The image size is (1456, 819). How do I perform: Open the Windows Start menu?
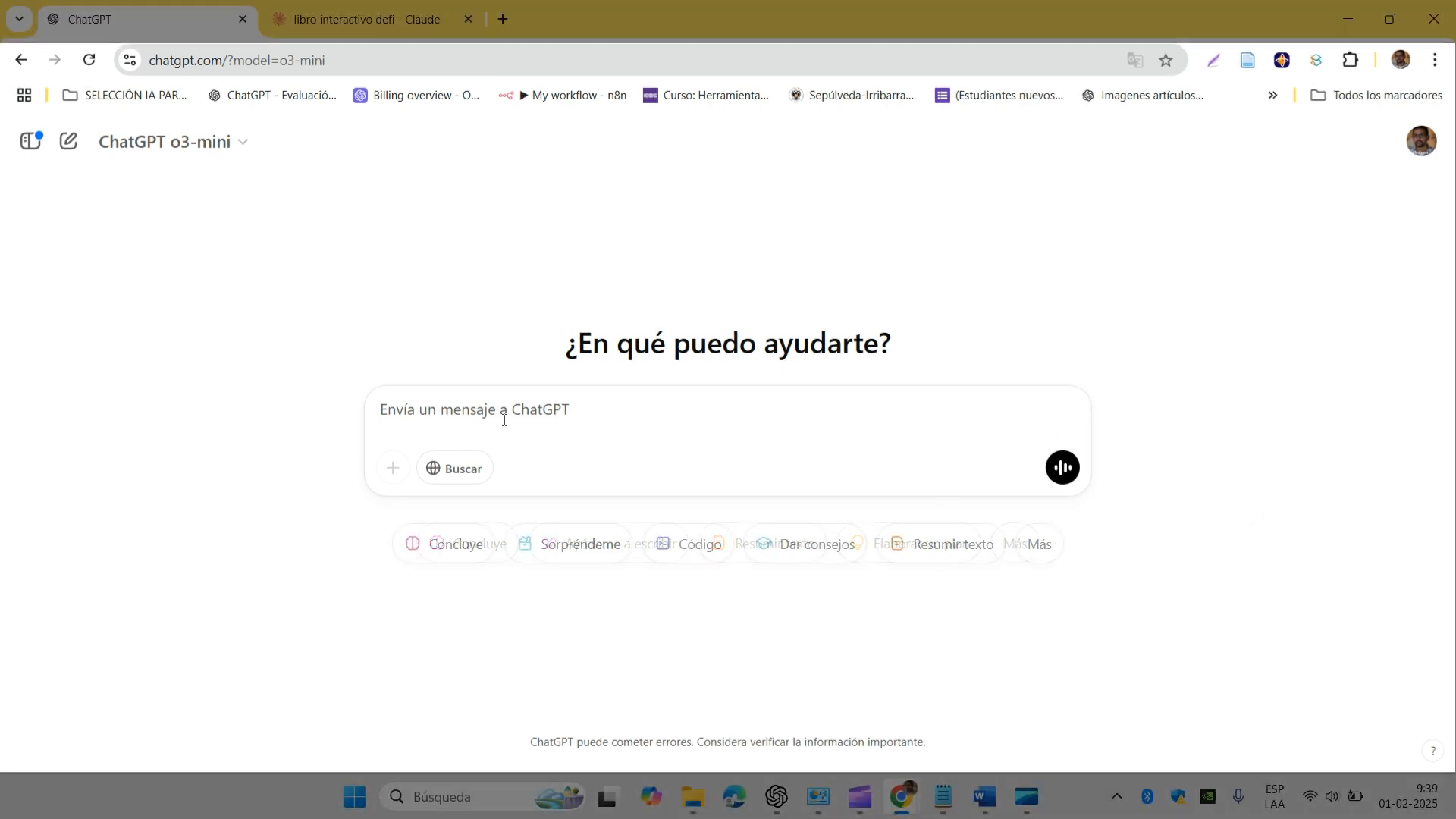click(354, 797)
